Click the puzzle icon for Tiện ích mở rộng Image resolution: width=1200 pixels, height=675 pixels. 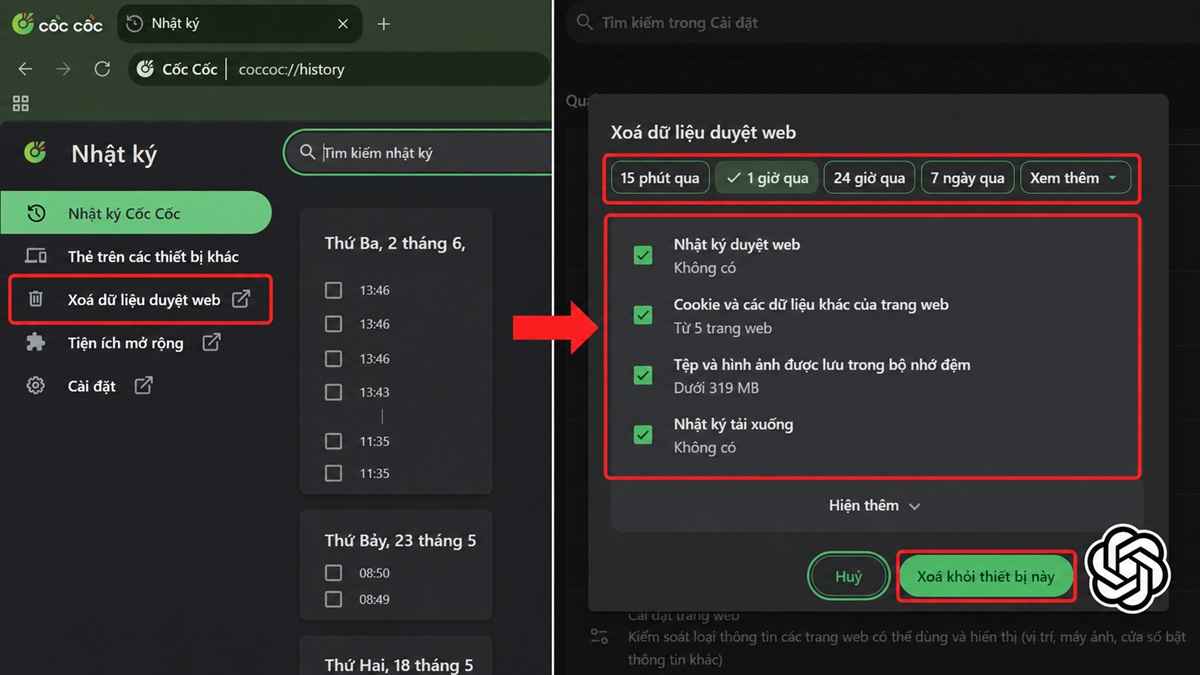(35, 343)
